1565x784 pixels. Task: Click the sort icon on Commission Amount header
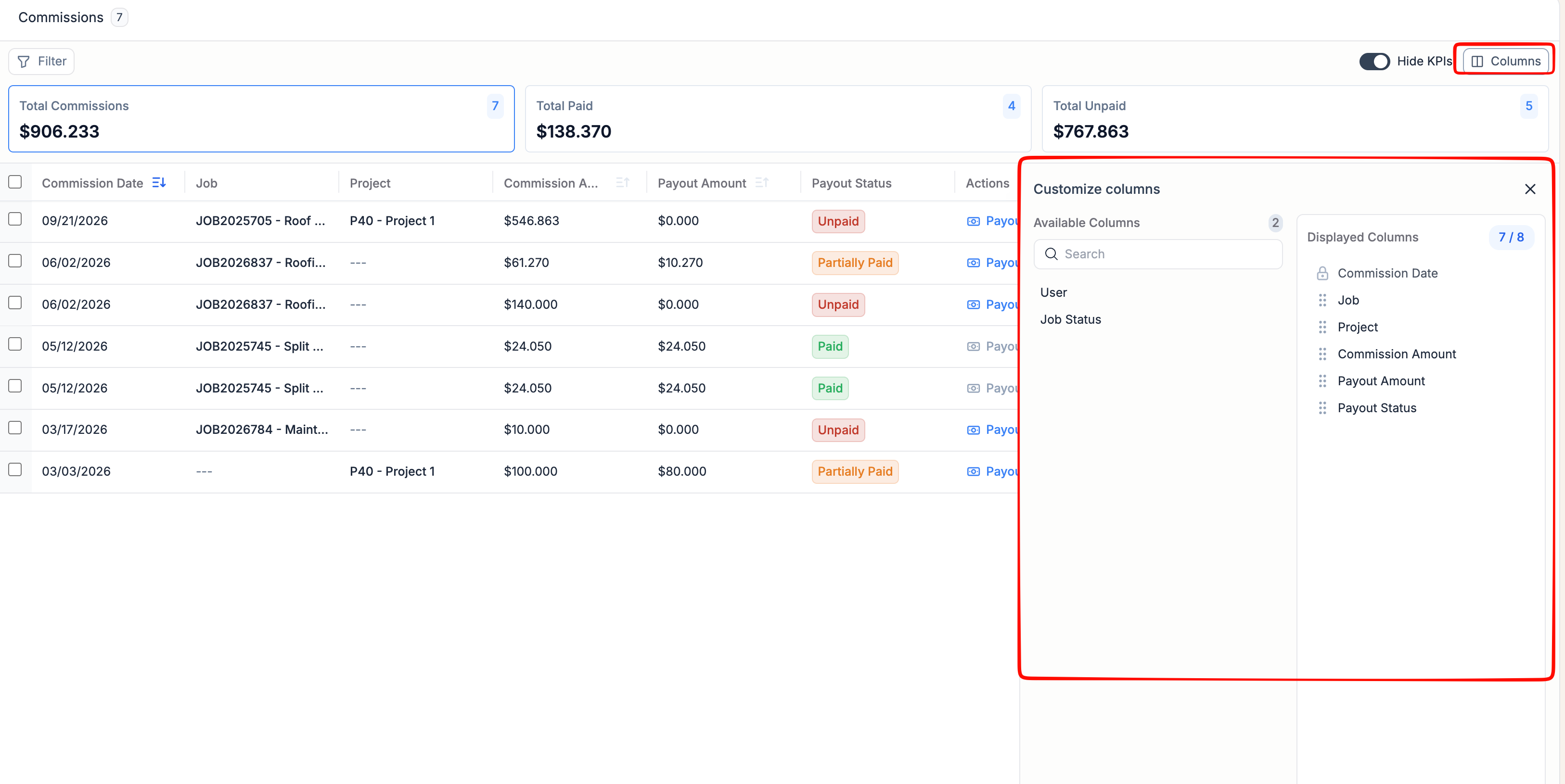point(622,183)
